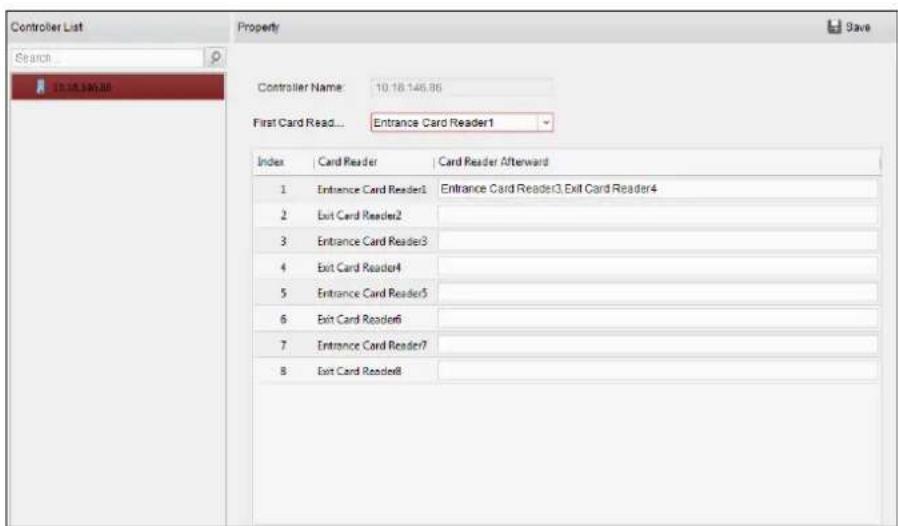Select the Entrance Card Reader1 row label
Image resolution: width=898 pixels, height=526 pixels.
click(372, 190)
